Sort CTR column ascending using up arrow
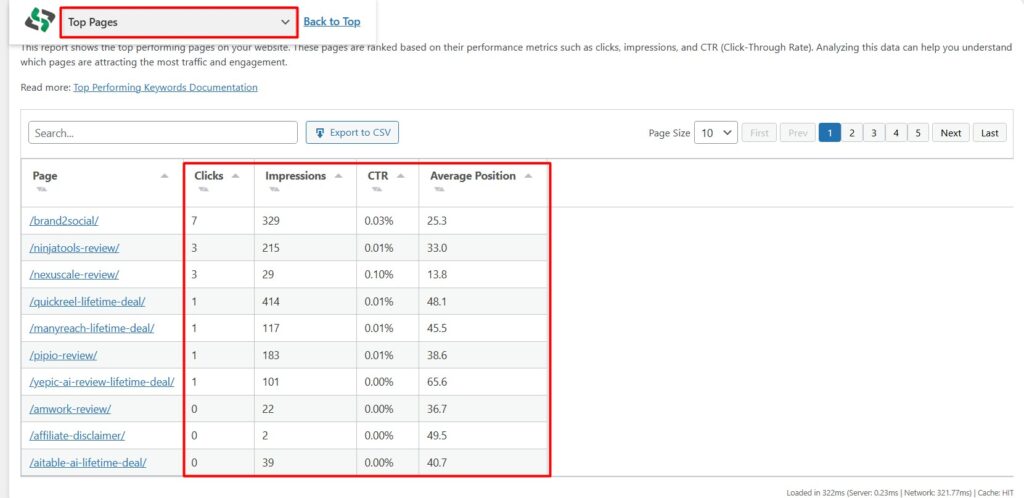 pos(401,176)
